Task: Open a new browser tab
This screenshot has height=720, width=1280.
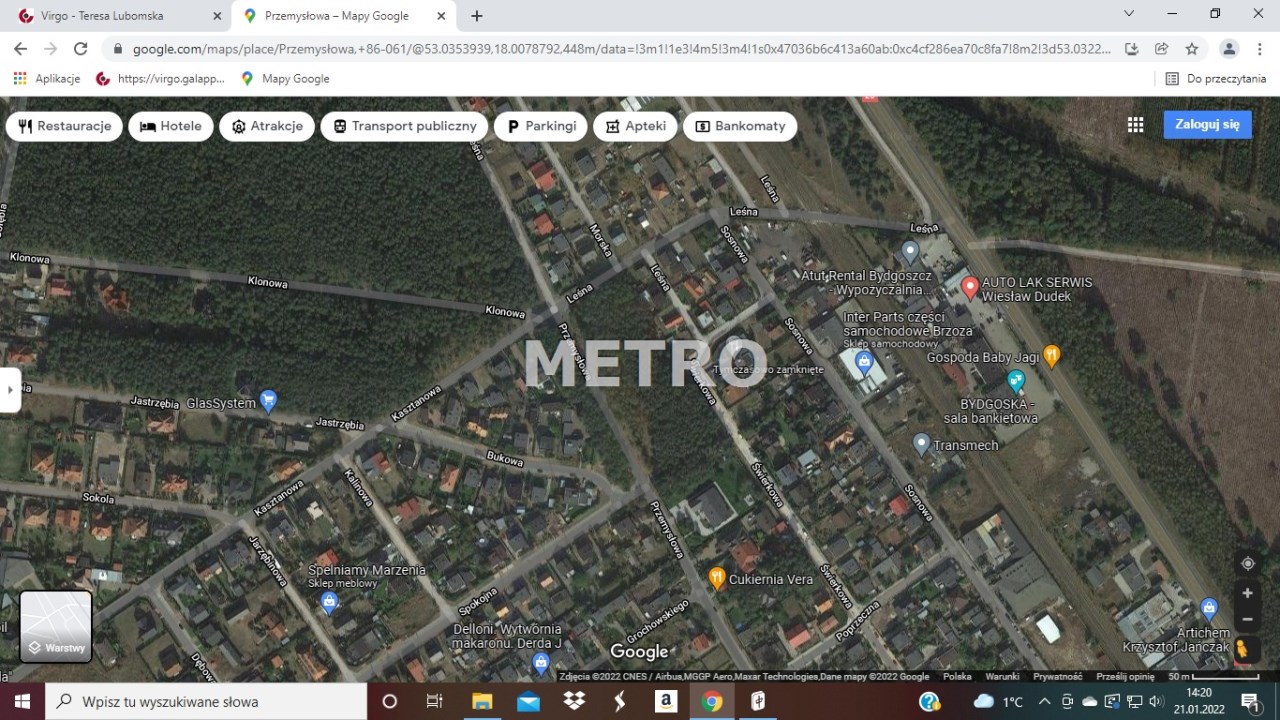Action: (x=477, y=16)
